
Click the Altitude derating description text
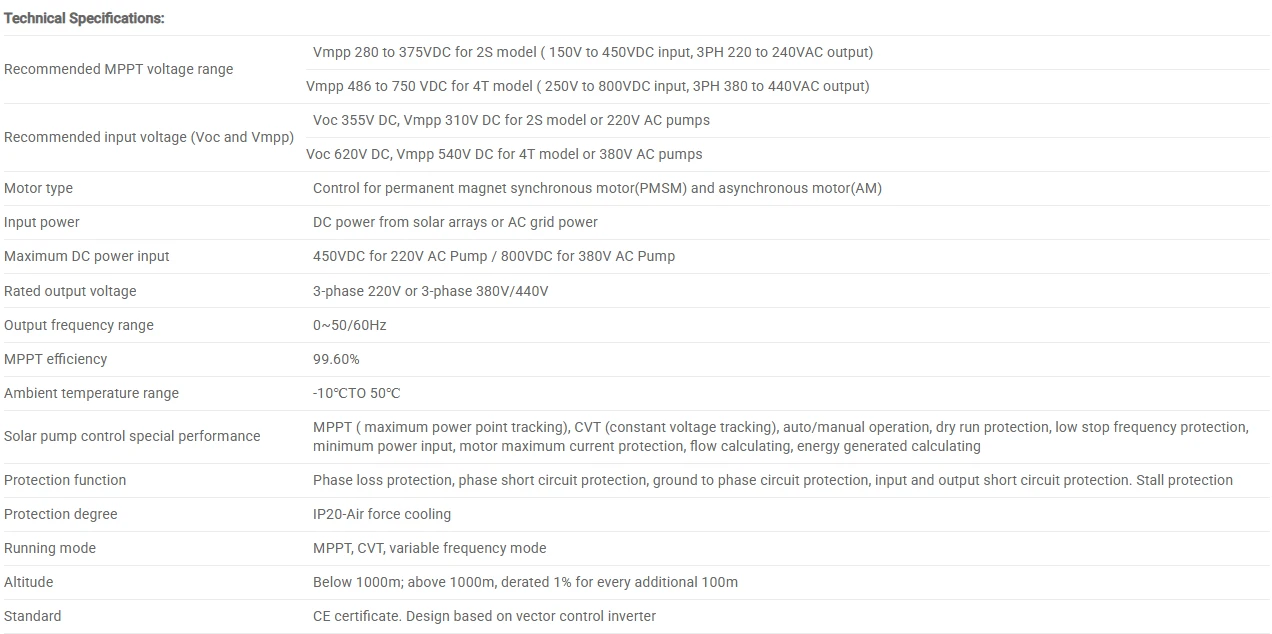(x=525, y=582)
